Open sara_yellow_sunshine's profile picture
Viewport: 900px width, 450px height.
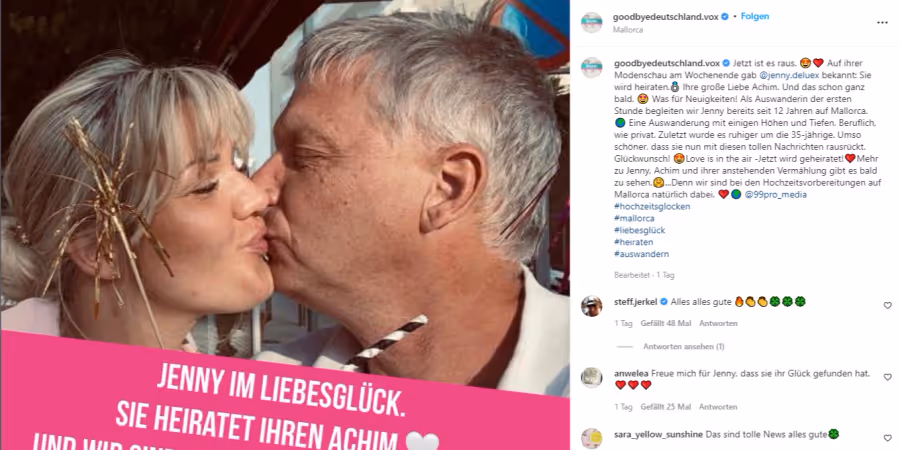[x=591, y=439]
